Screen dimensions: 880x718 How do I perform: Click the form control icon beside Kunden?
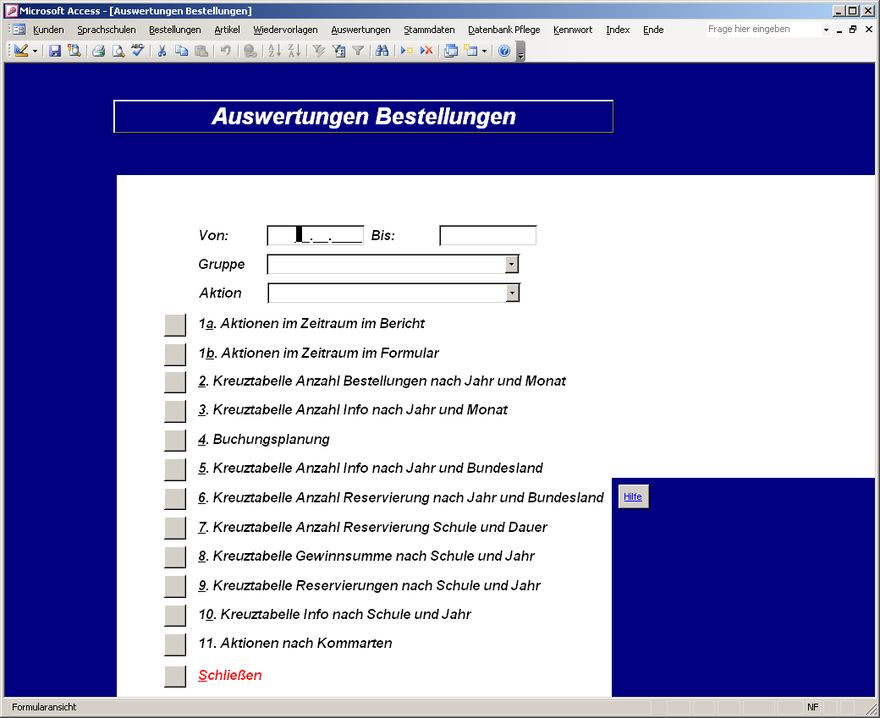19,29
